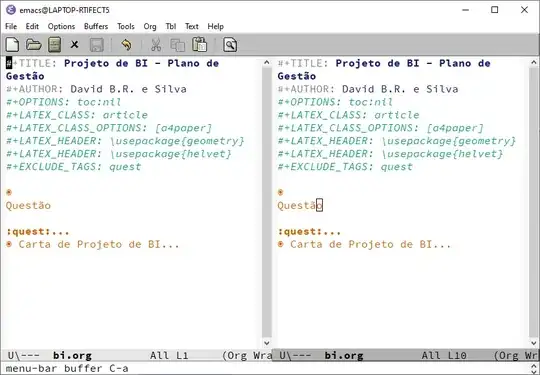The width and height of the screenshot is (540, 375).
Task: Click 'All L10' position in right mode line
Action: [x=444, y=356]
